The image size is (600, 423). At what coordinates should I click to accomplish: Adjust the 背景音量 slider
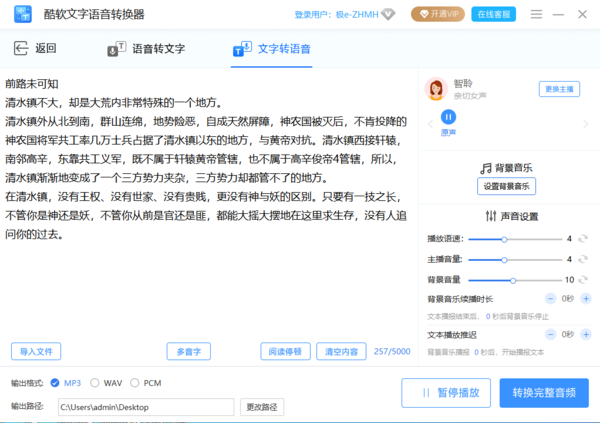[515, 281]
